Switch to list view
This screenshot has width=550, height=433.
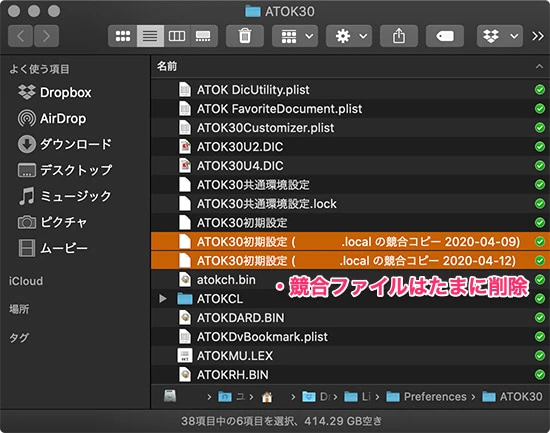(x=150, y=36)
